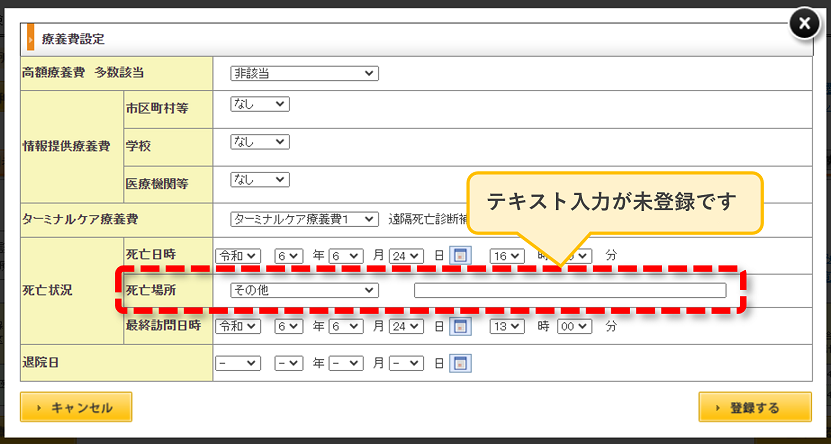Click the キャンセル button
The height and width of the screenshot is (444, 831).
[x=76, y=407]
